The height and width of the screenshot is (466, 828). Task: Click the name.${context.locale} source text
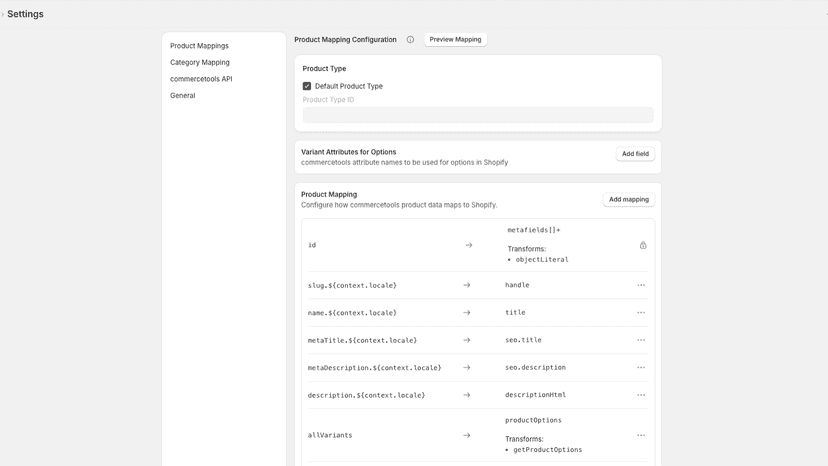(x=352, y=313)
